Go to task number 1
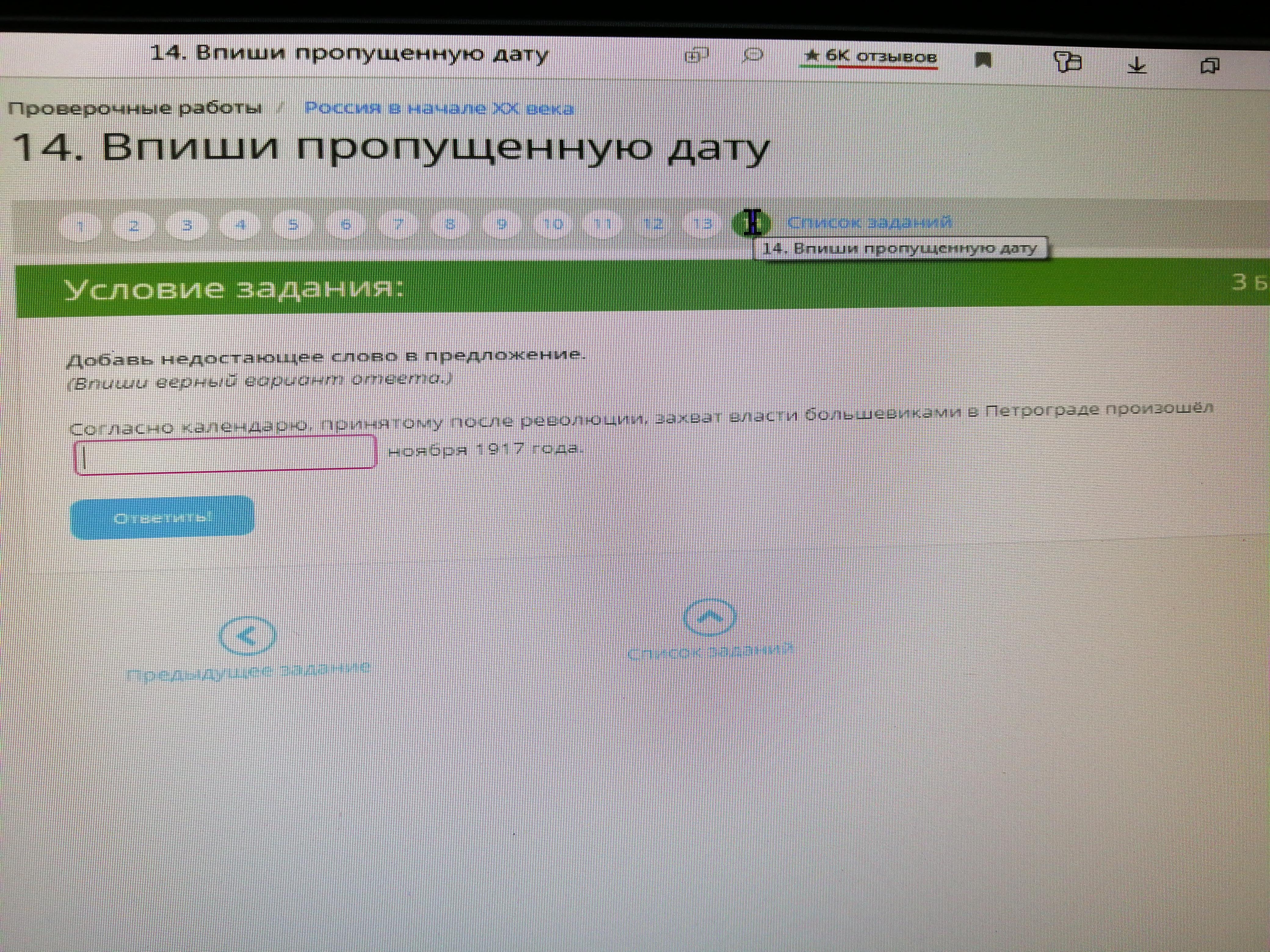Viewport: 1270px width, 952px height. [x=81, y=226]
